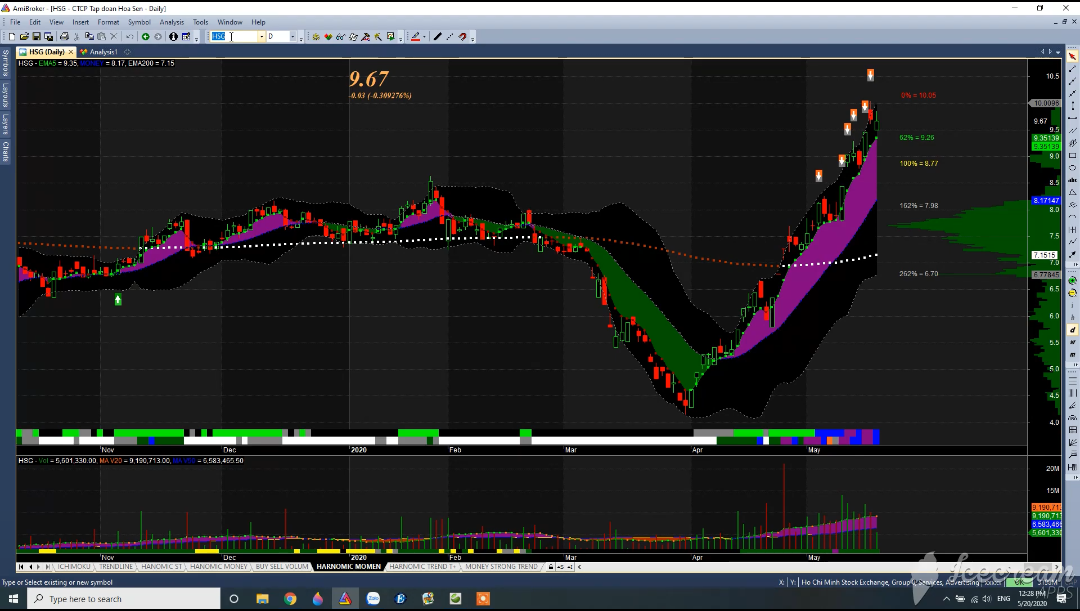Screen dimensions: 1080x611
Task: Pick line color with red pen swatch
Action: coord(415,37)
